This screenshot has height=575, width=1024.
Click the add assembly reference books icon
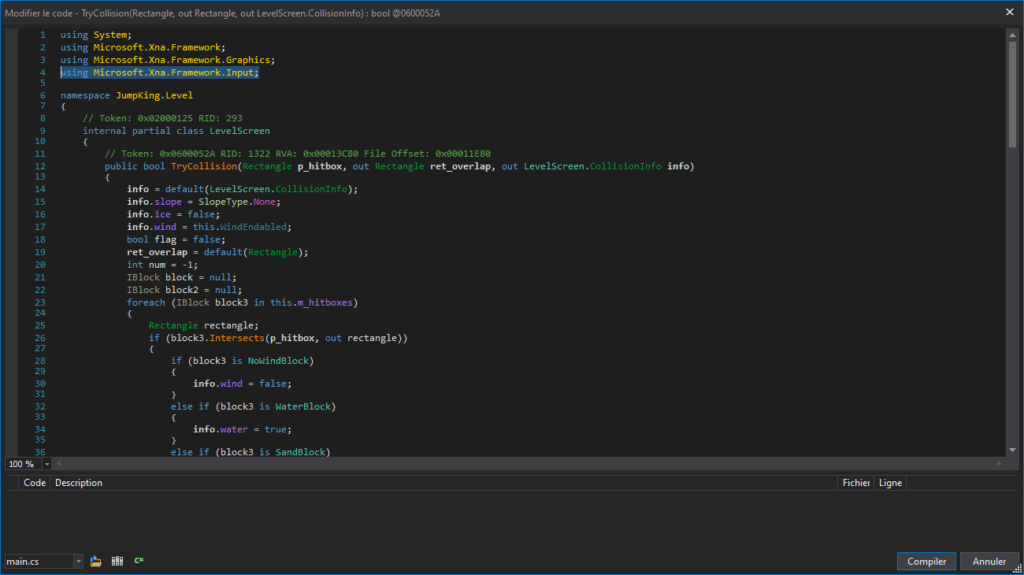coord(118,561)
